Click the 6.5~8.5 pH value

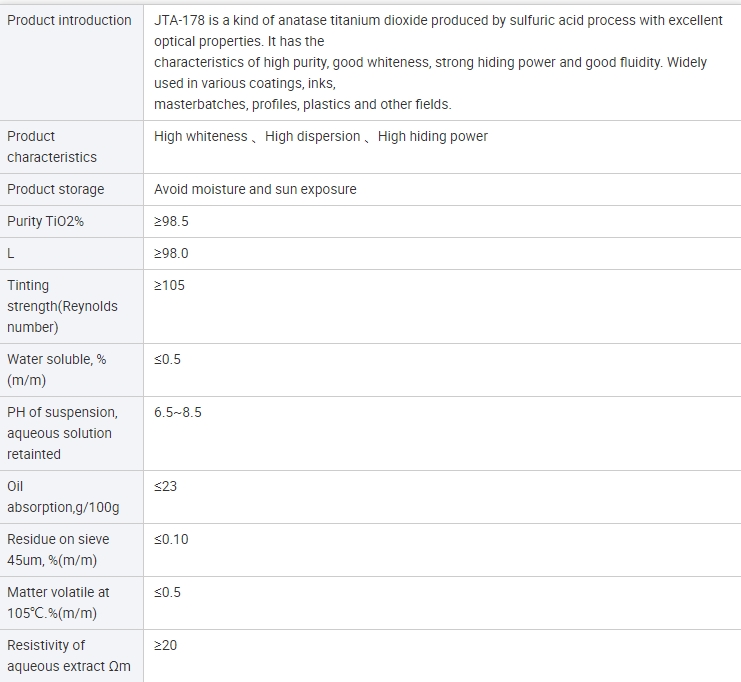(x=178, y=412)
